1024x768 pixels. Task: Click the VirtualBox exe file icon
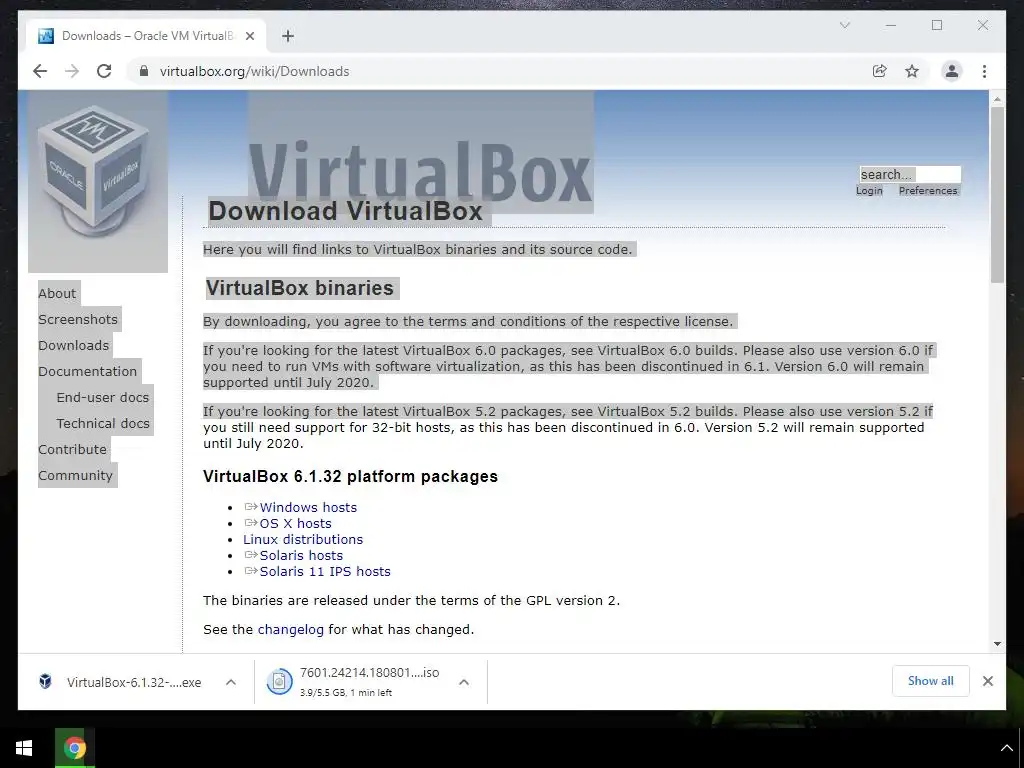[45, 682]
